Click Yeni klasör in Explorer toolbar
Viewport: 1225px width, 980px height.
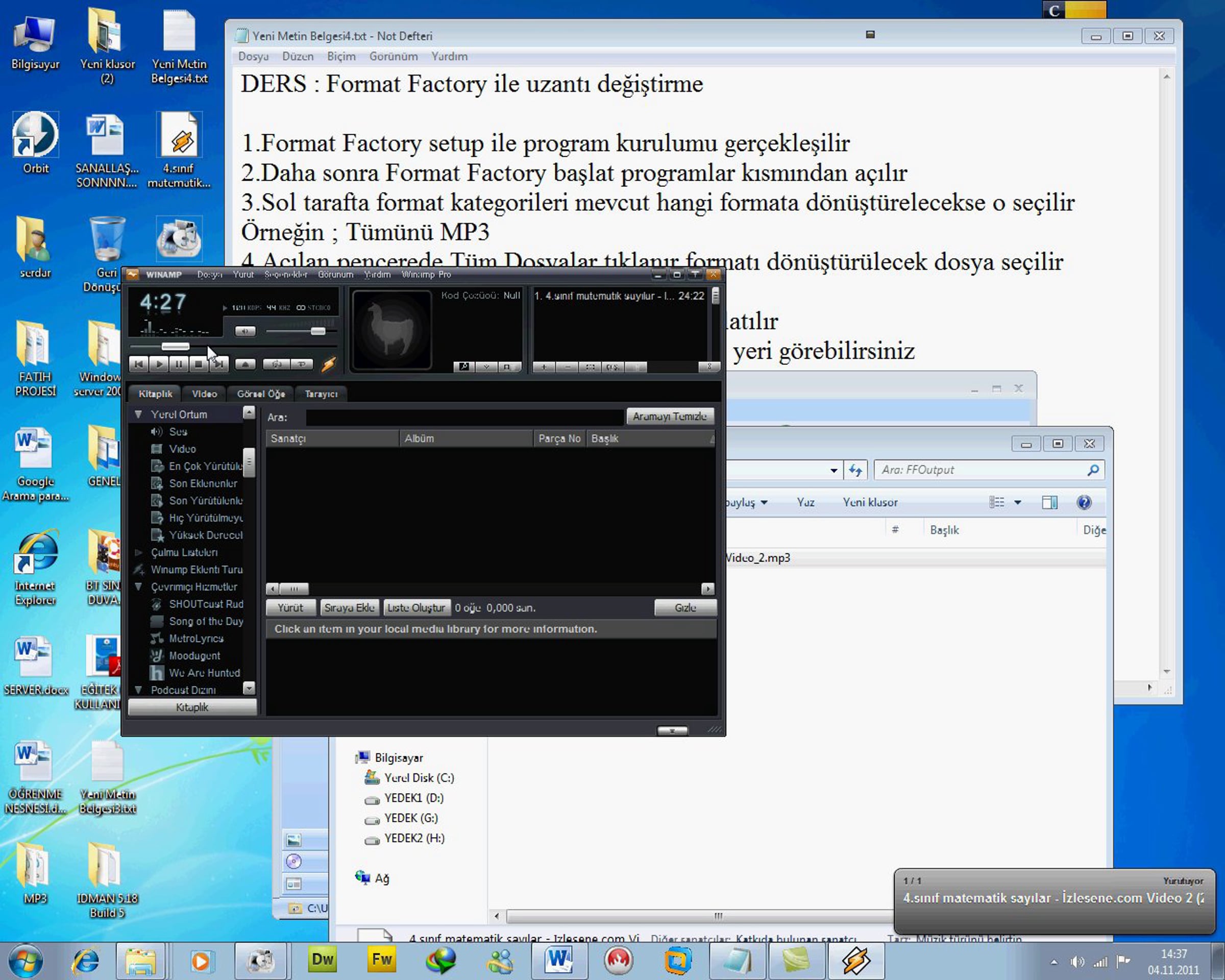coord(870,502)
